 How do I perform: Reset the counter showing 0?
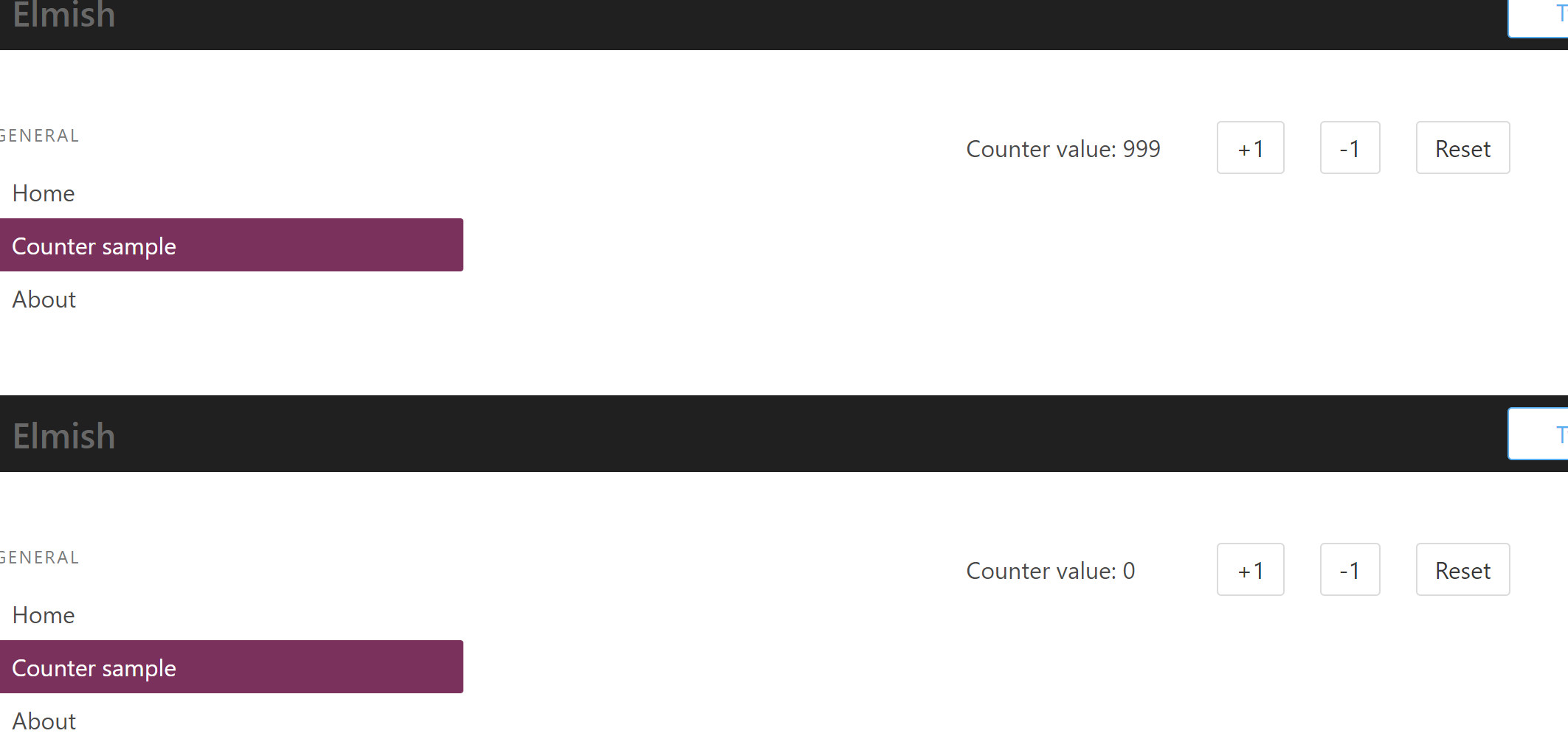tap(1462, 569)
